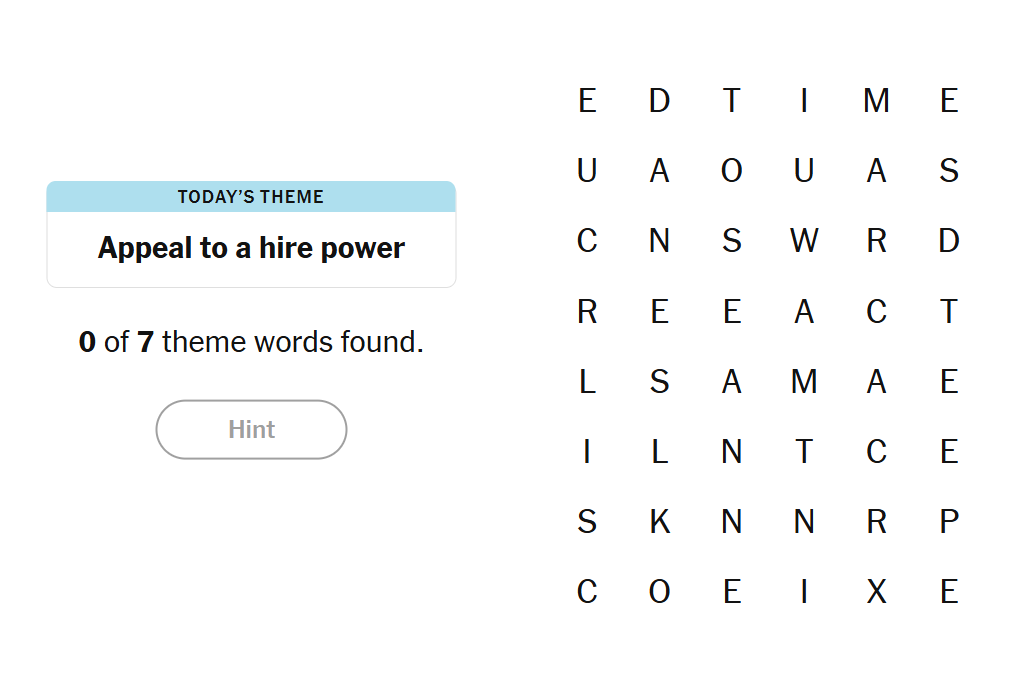Click the O in the bottom row
Screen dimensions: 1032x689
click(x=659, y=592)
